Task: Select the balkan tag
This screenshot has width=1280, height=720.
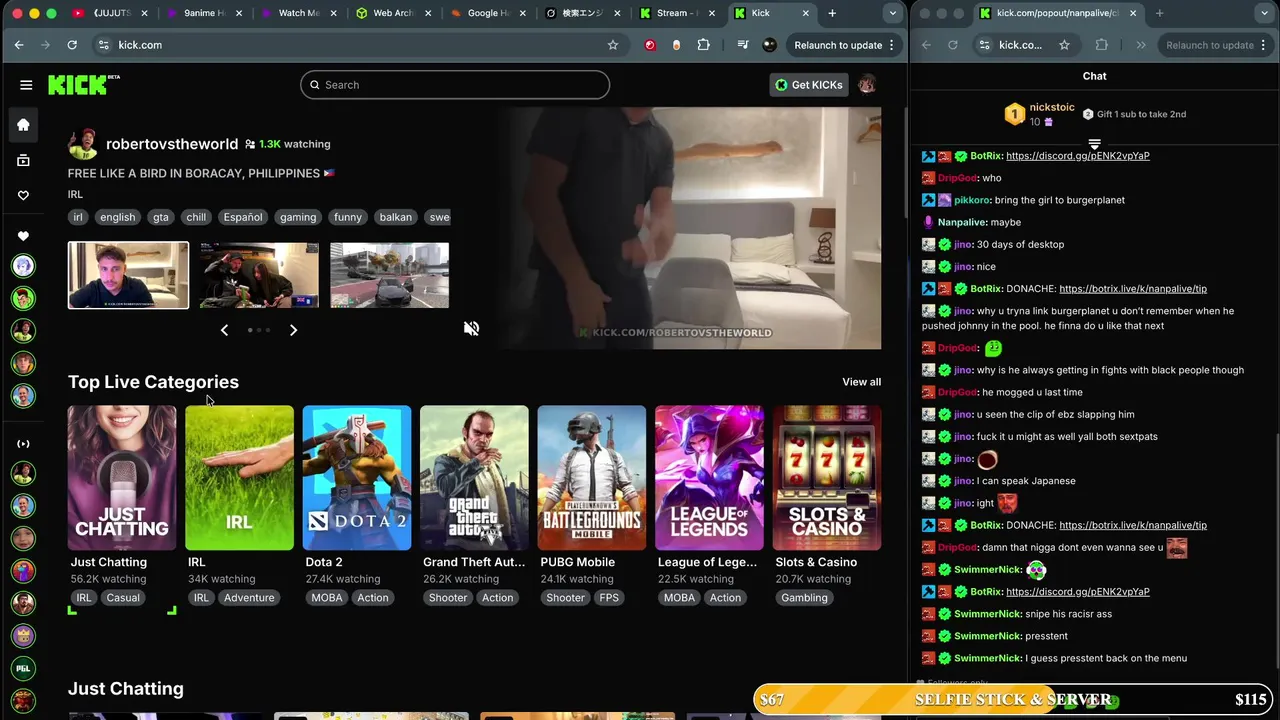Action: pos(395,217)
